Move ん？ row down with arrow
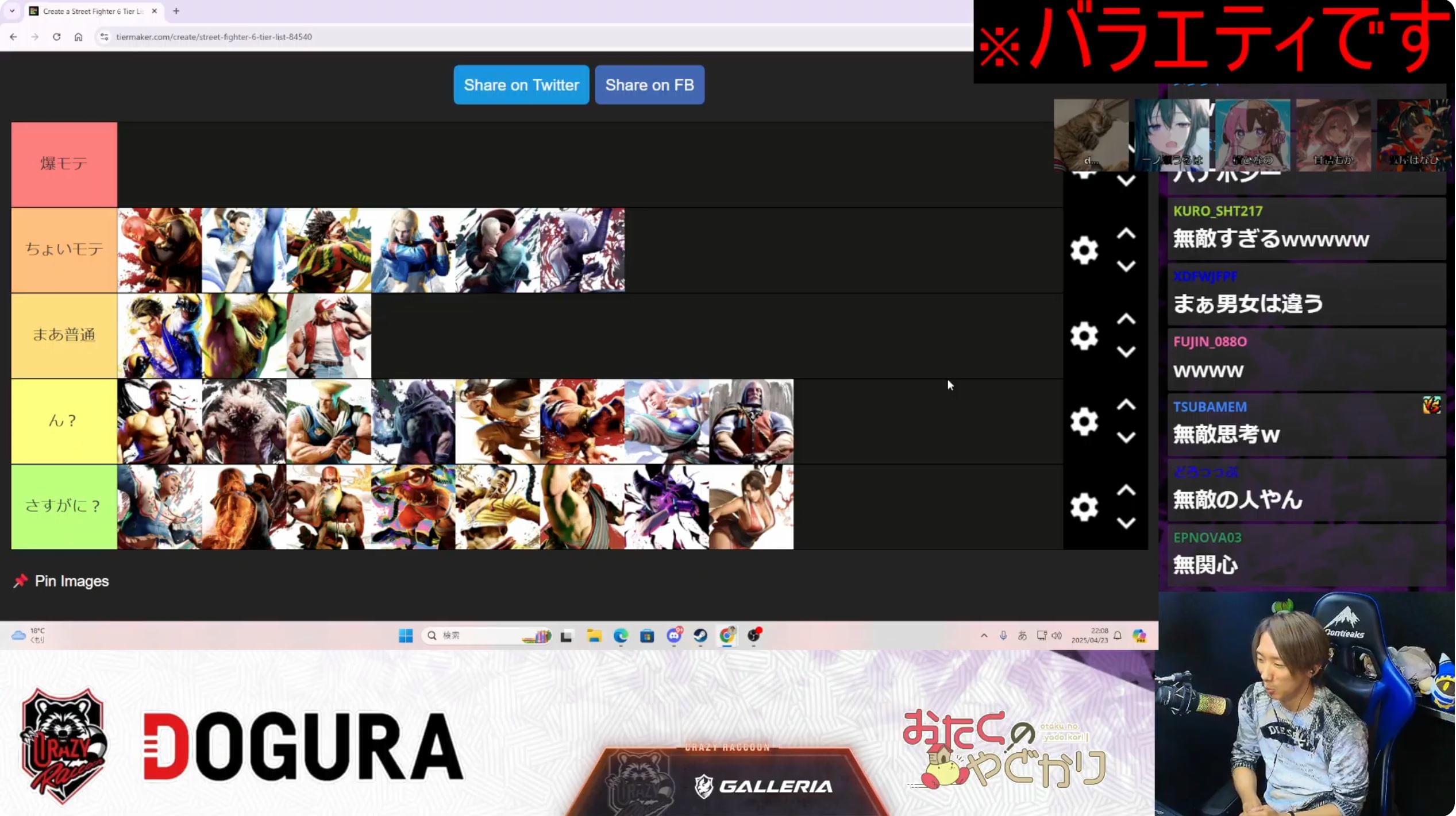Image resolution: width=1456 pixels, height=816 pixels. [1126, 437]
